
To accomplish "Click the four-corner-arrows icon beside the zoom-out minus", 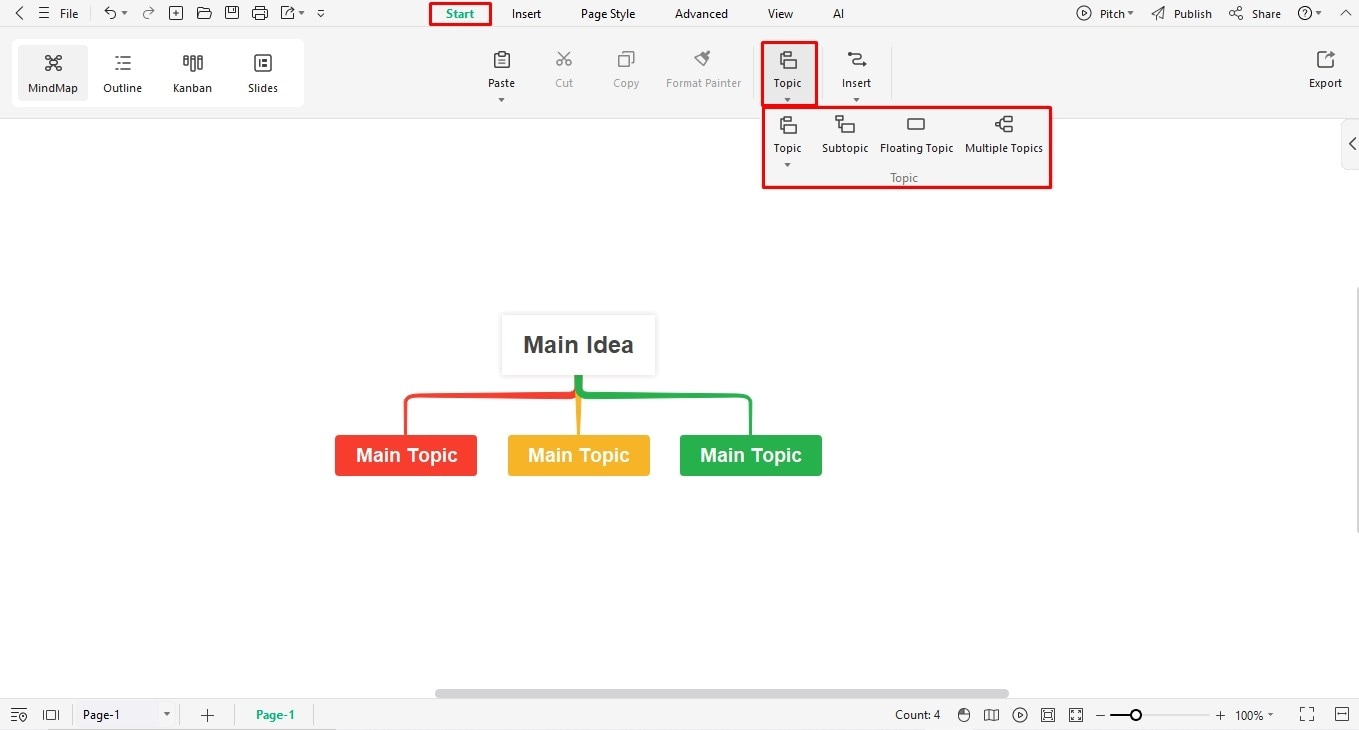I will [1076, 715].
